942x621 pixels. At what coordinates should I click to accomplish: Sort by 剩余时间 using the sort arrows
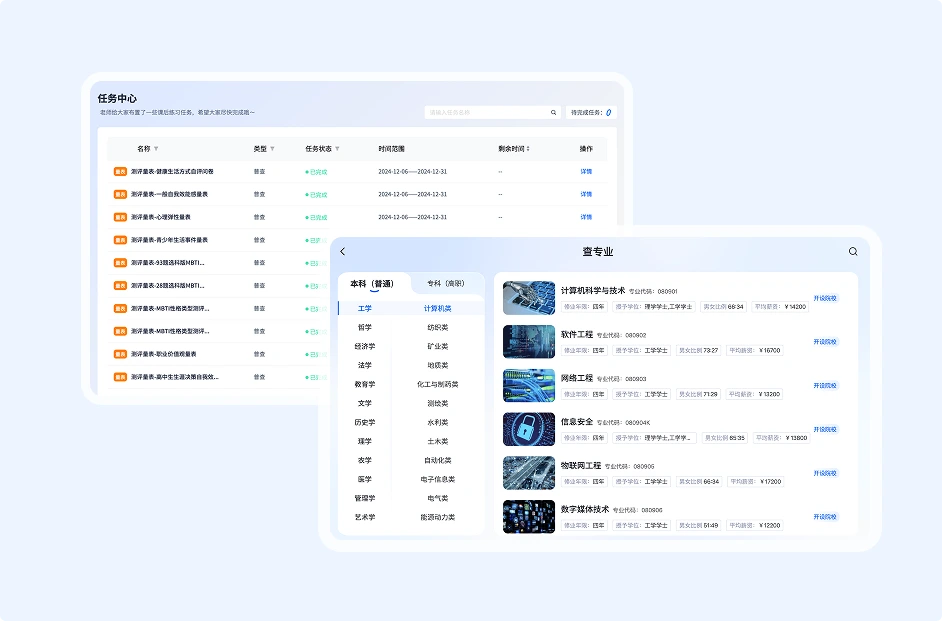point(528,149)
